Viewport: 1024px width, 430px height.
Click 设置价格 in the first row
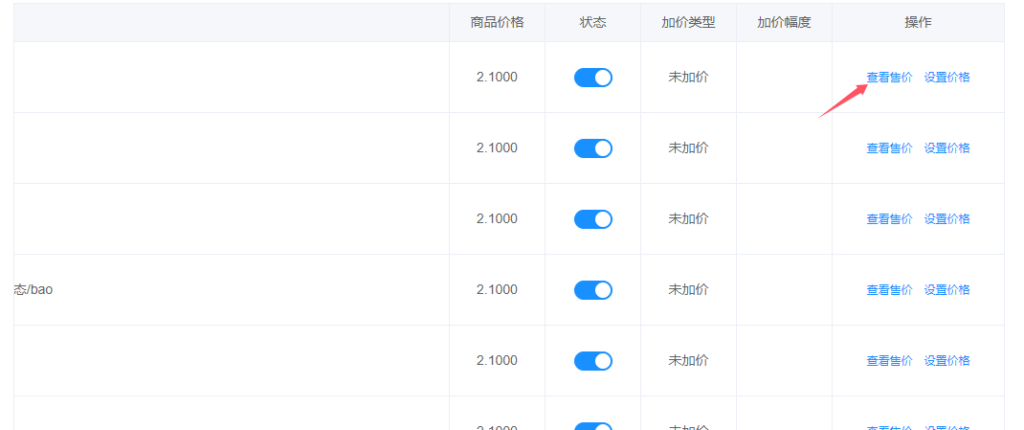coord(947,77)
